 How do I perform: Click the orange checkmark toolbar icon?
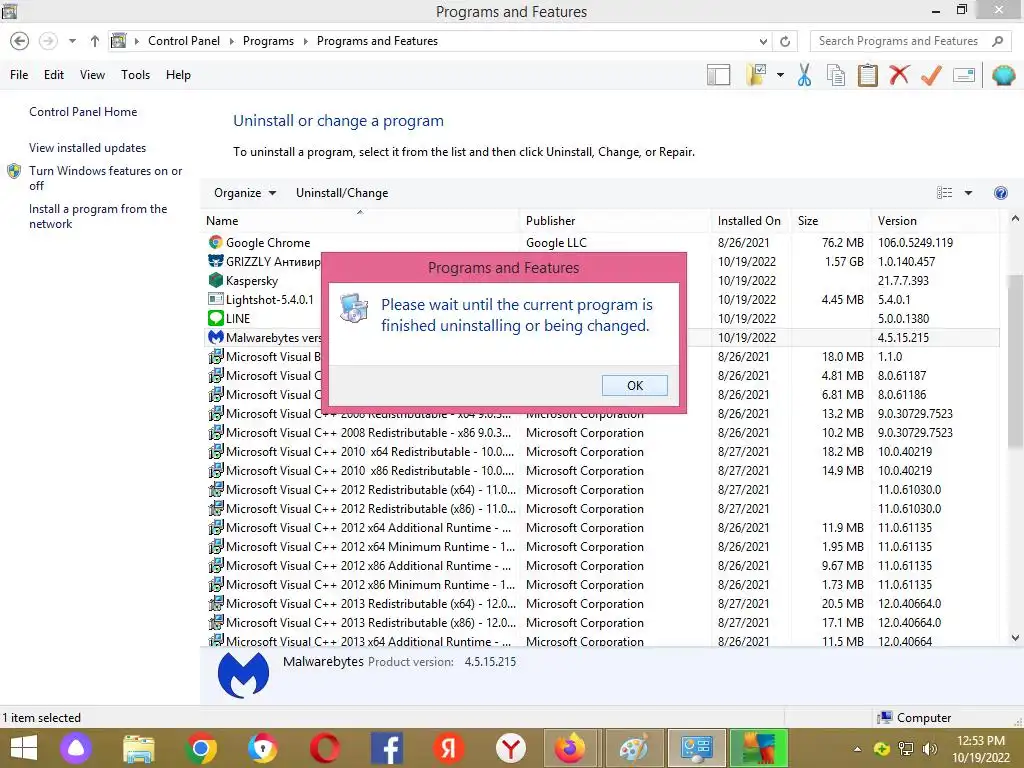tap(931, 75)
